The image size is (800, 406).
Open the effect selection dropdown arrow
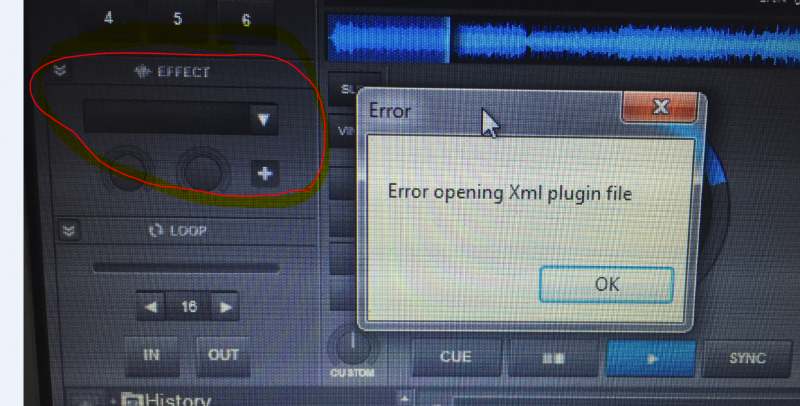point(263,119)
